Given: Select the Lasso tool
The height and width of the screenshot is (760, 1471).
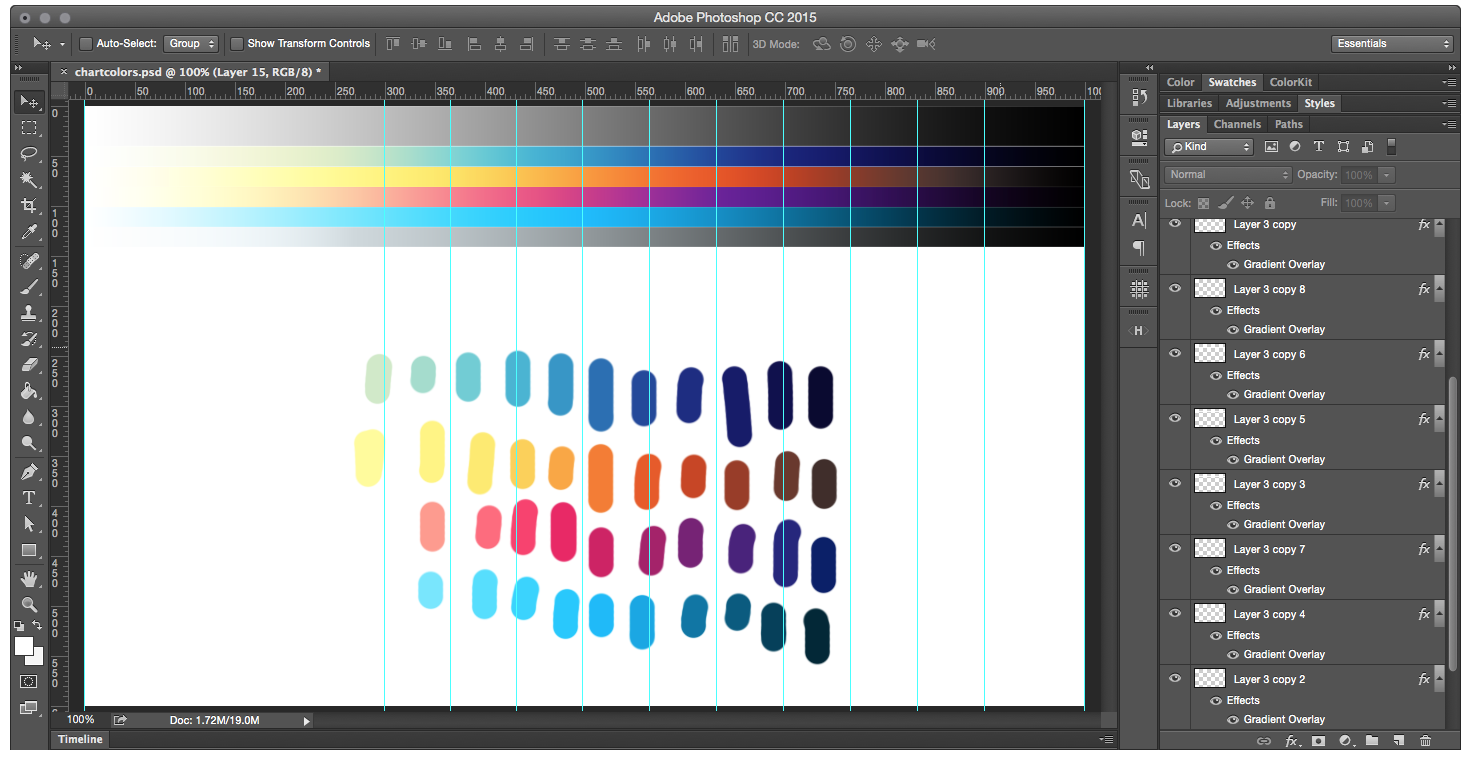Looking at the screenshot, I should click(30, 153).
